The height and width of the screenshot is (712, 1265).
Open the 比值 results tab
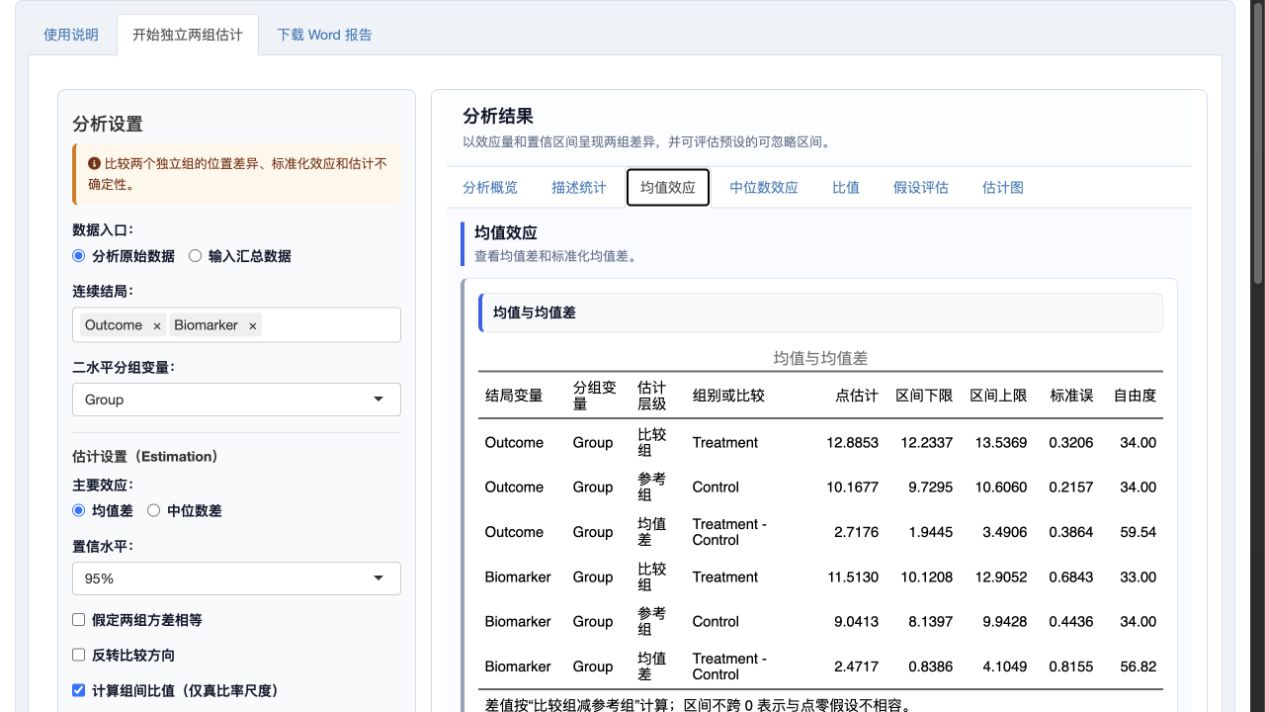(846, 187)
